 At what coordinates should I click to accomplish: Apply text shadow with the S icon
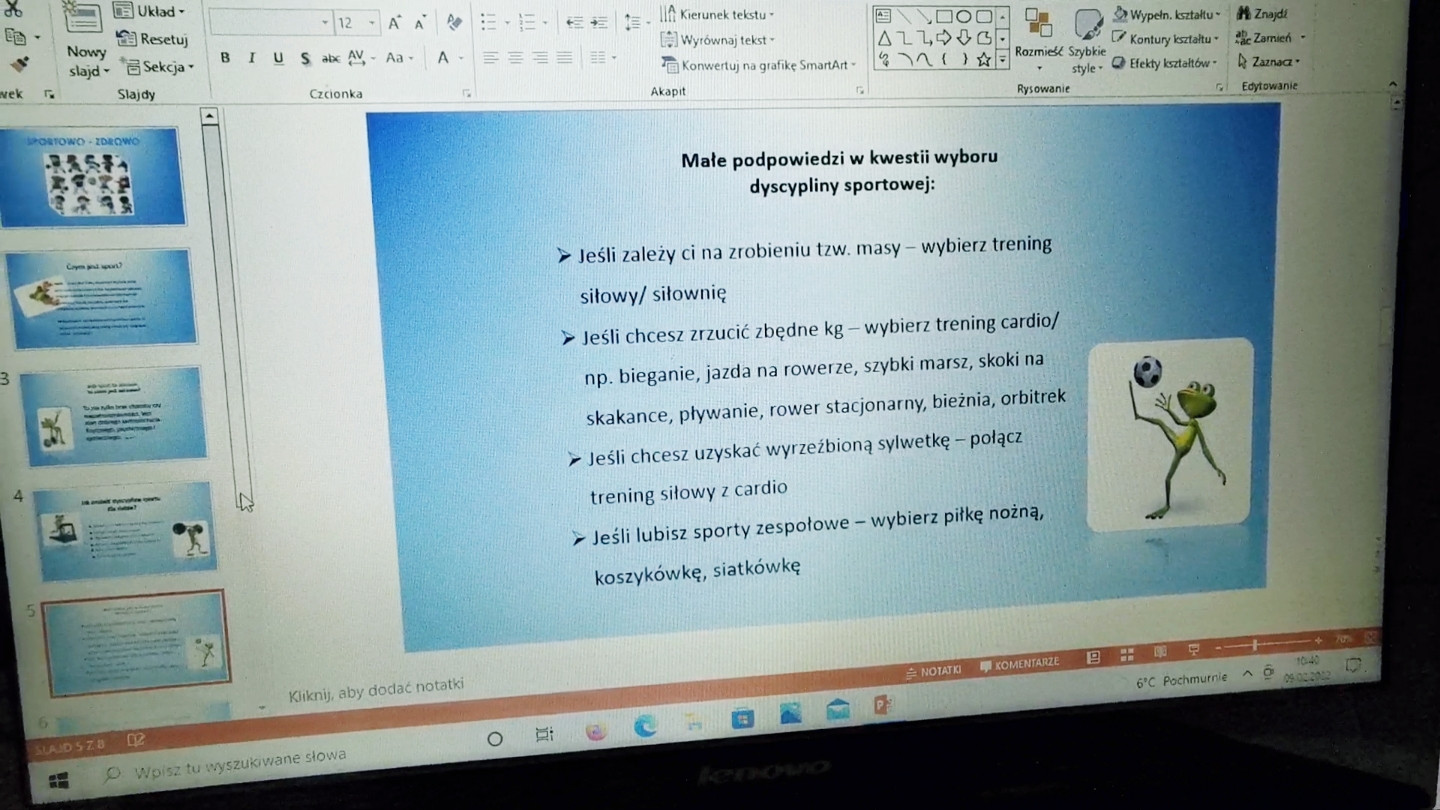pyautogui.click(x=305, y=59)
